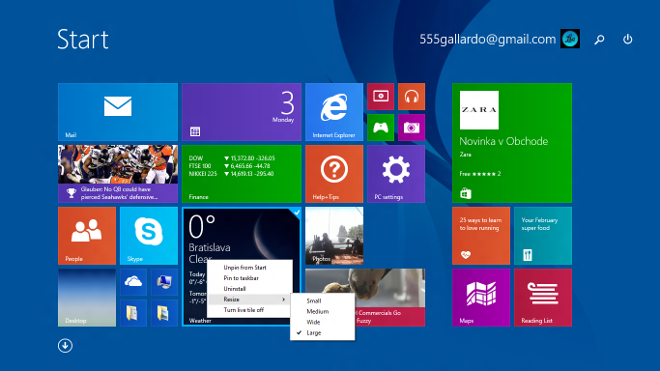Open the PC settings gear tile
660x371 pixels.
pyautogui.click(x=396, y=173)
